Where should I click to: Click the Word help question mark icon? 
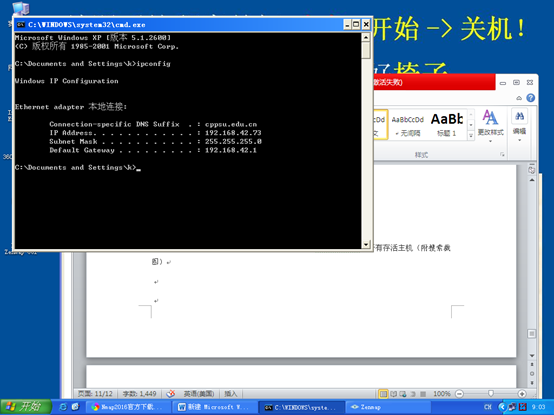[x=530, y=98]
